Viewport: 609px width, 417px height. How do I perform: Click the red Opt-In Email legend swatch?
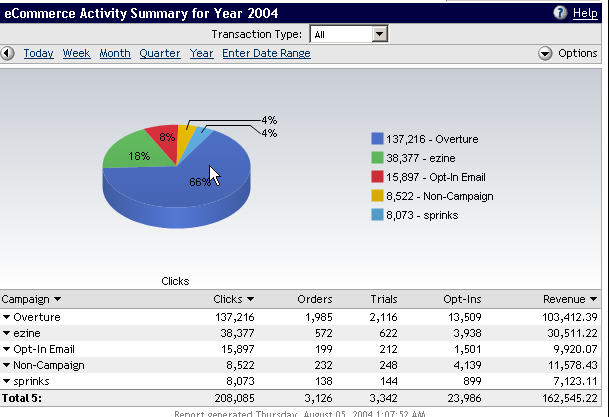pyautogui.click(x=377, y=177)
